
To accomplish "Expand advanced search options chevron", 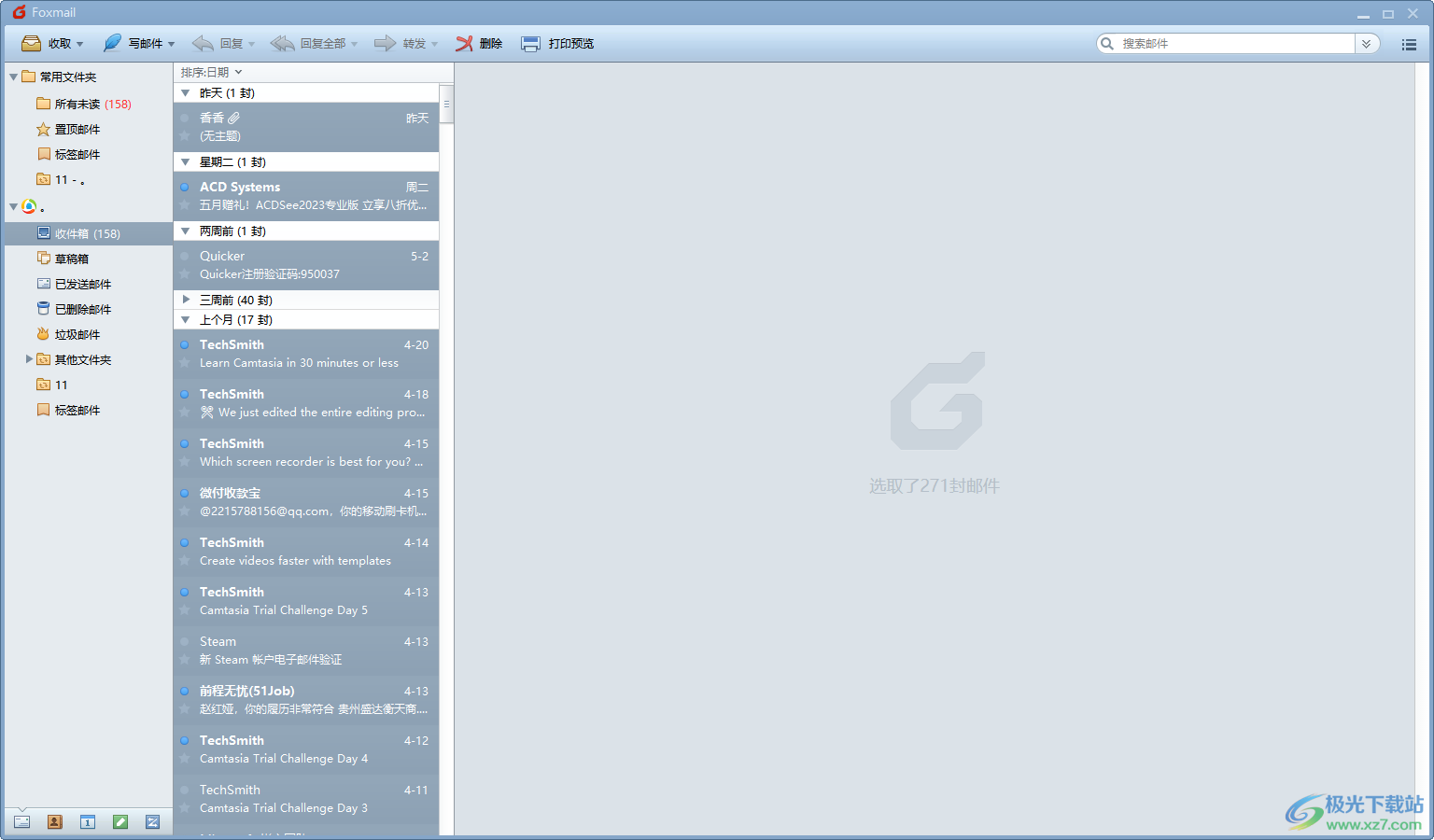I will 1367,44.
